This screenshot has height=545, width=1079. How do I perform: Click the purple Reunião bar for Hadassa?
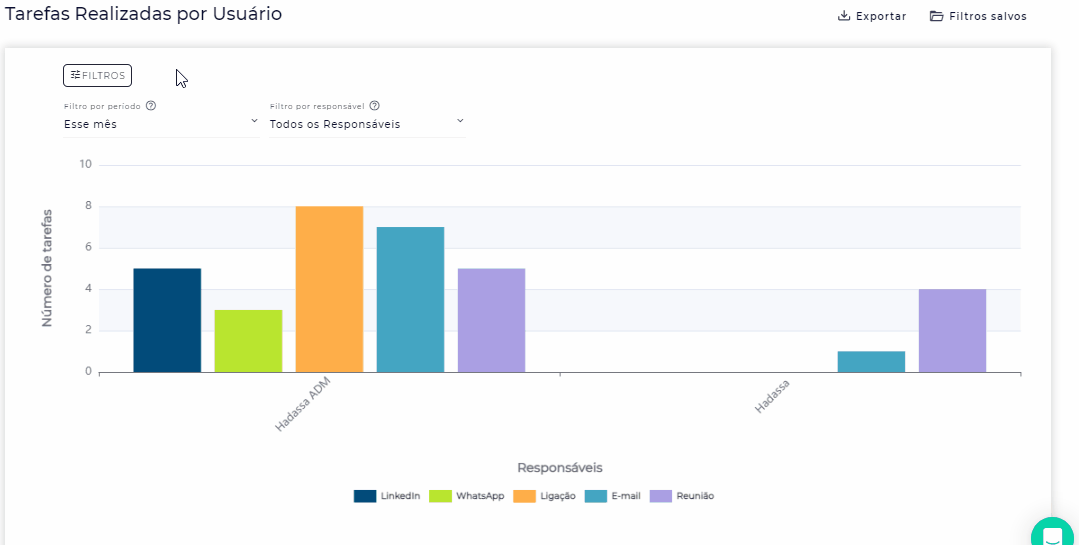click(952, 330)
